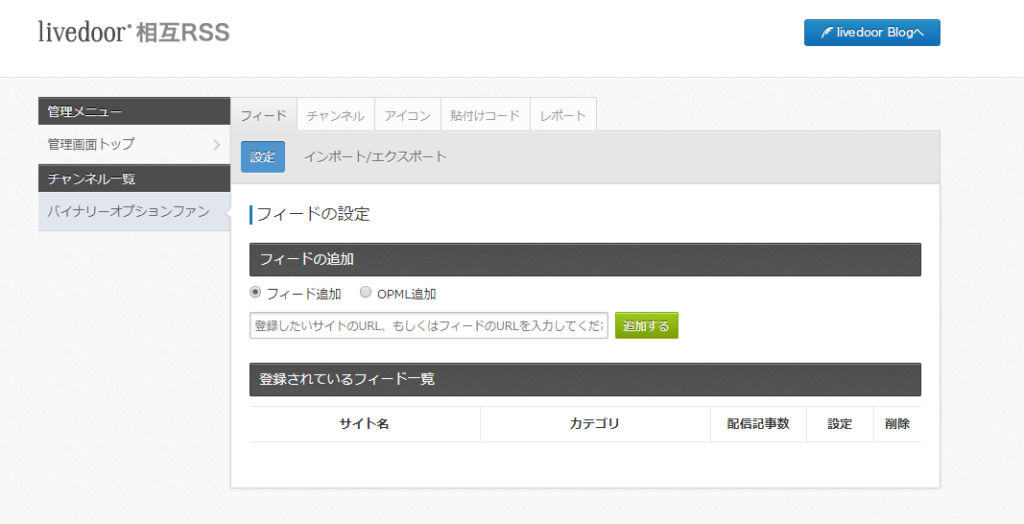Open the アイコン tab
Image resolution: width=1024 pixels, height=524 pixels.
(407, 115)
